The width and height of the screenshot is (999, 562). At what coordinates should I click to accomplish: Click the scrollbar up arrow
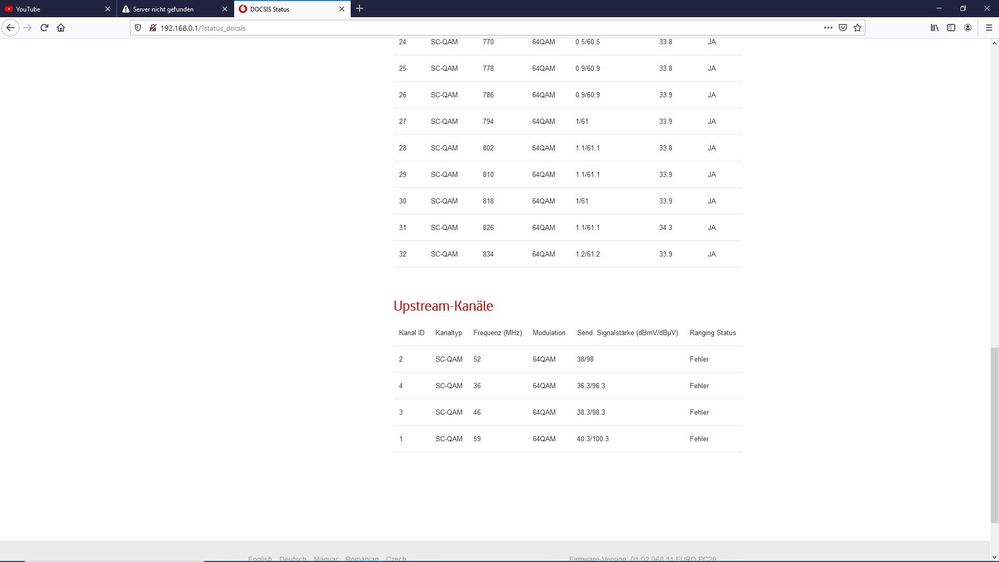coord(994,43)
